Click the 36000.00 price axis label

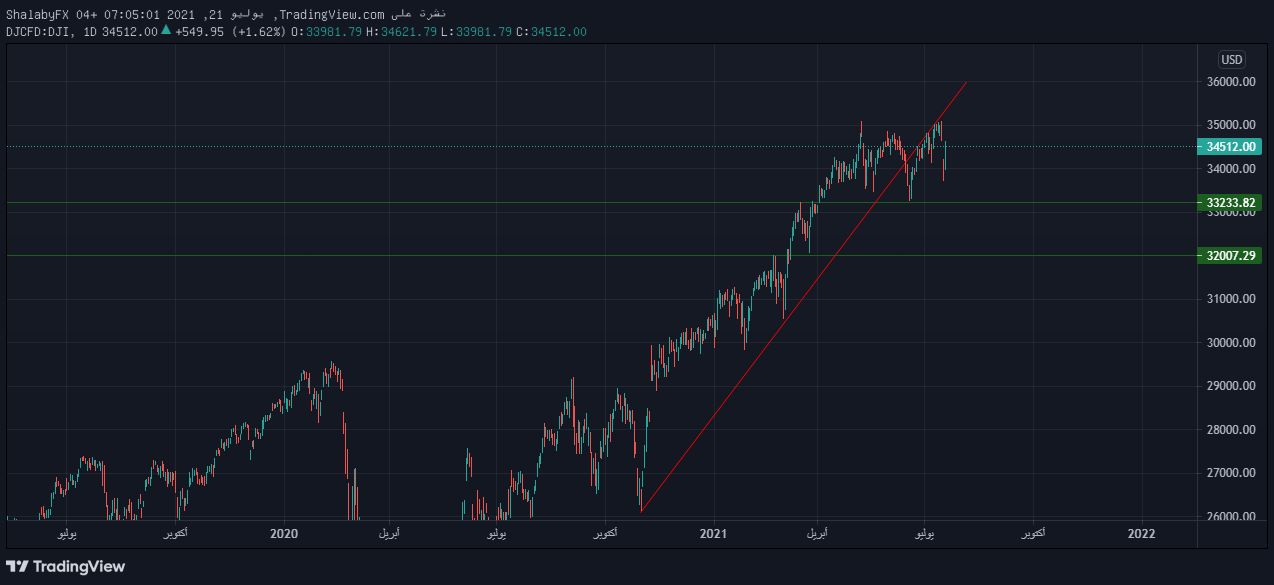(1231, 82)
